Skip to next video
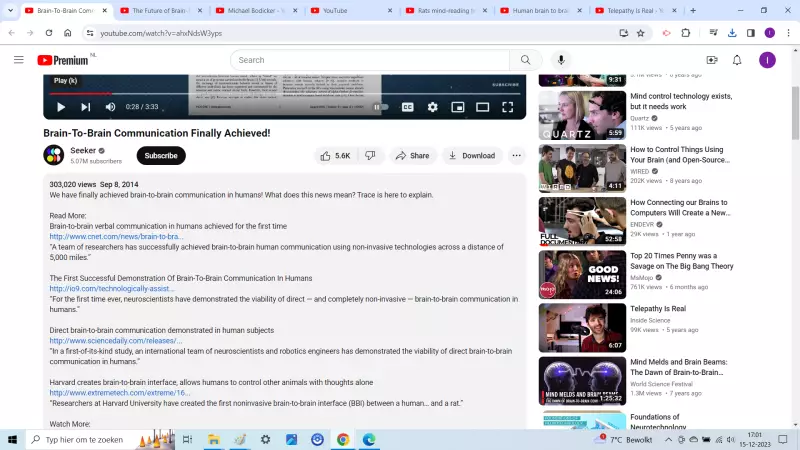The image size is (800, 450). (x=85, y=107)
